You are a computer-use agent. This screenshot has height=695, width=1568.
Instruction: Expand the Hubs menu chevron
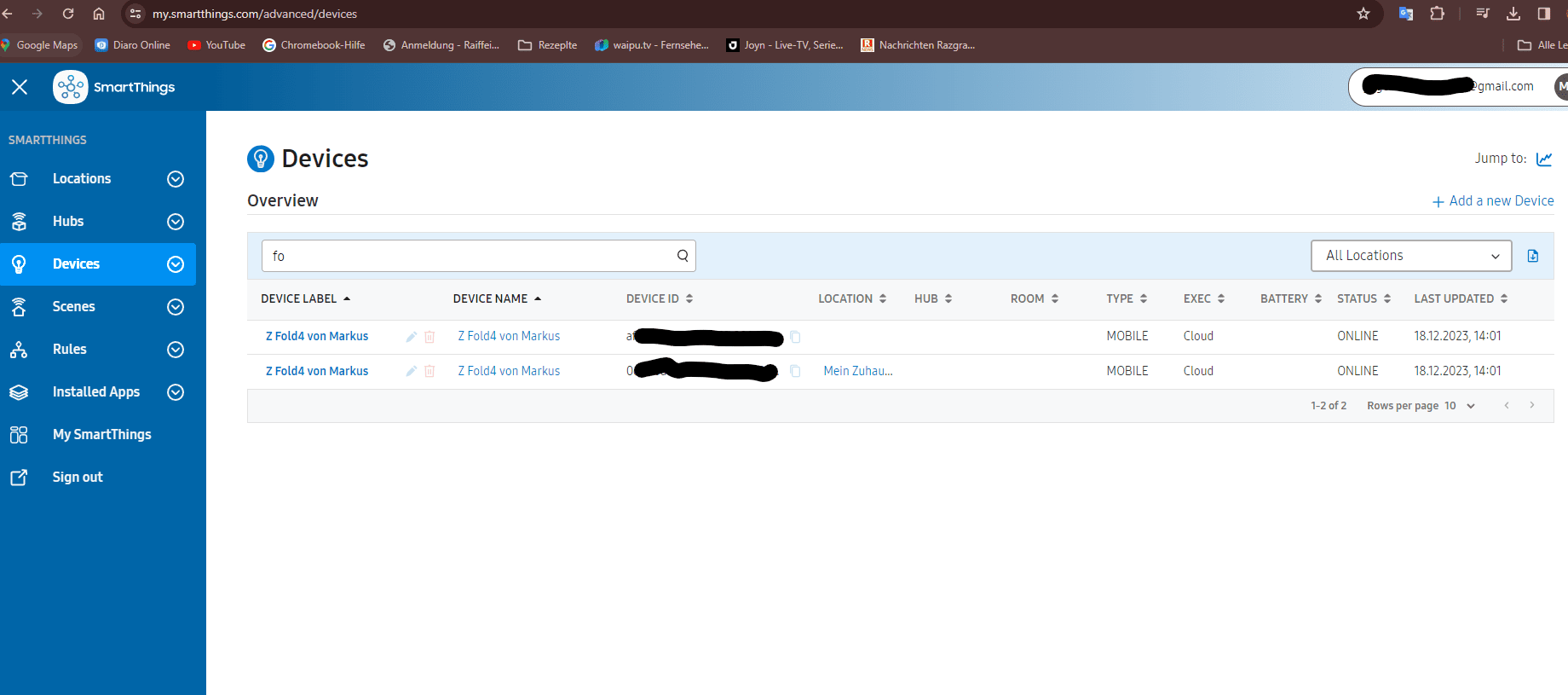click(176, 222)
